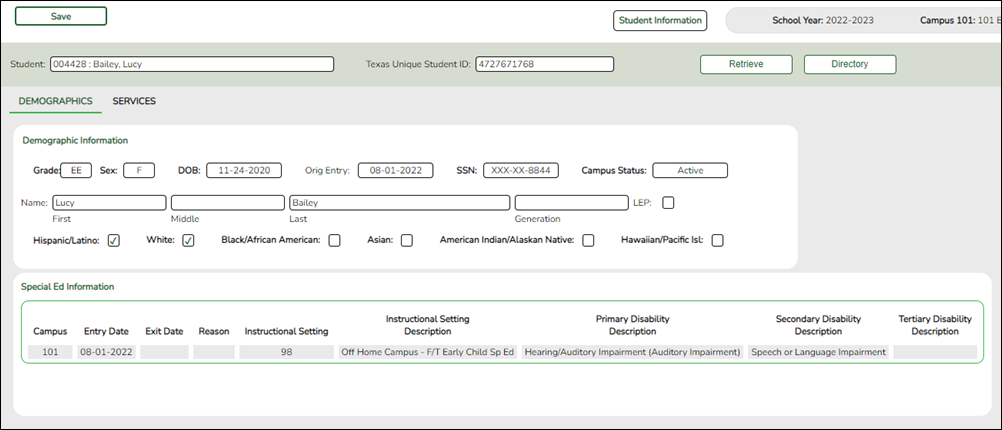The image size is (1002, 430).
Task: Click the 'Exit Date' column header
Action: (x=164, y=332)
